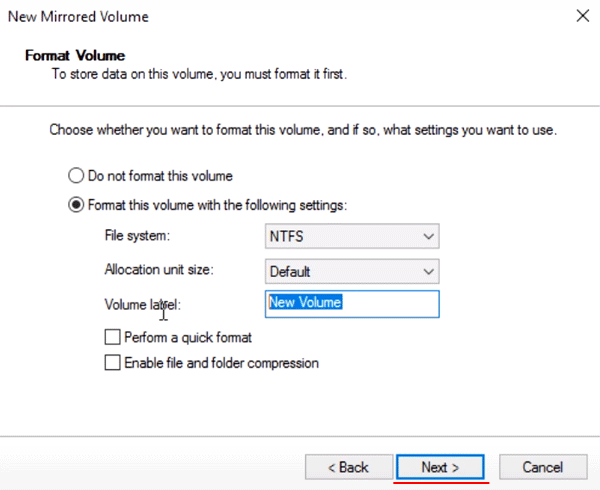Click the New Mirrored Volume title bar text
Screen dimensions: 600x490
coord(78,17)
